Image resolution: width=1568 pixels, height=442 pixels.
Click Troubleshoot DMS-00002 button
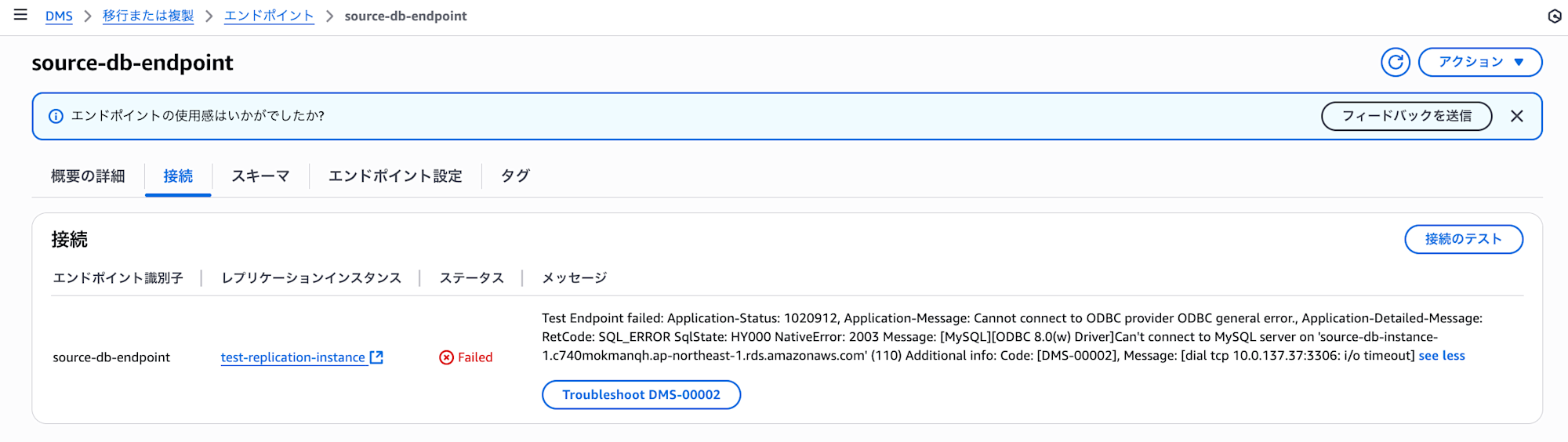(x=641, y=395)
